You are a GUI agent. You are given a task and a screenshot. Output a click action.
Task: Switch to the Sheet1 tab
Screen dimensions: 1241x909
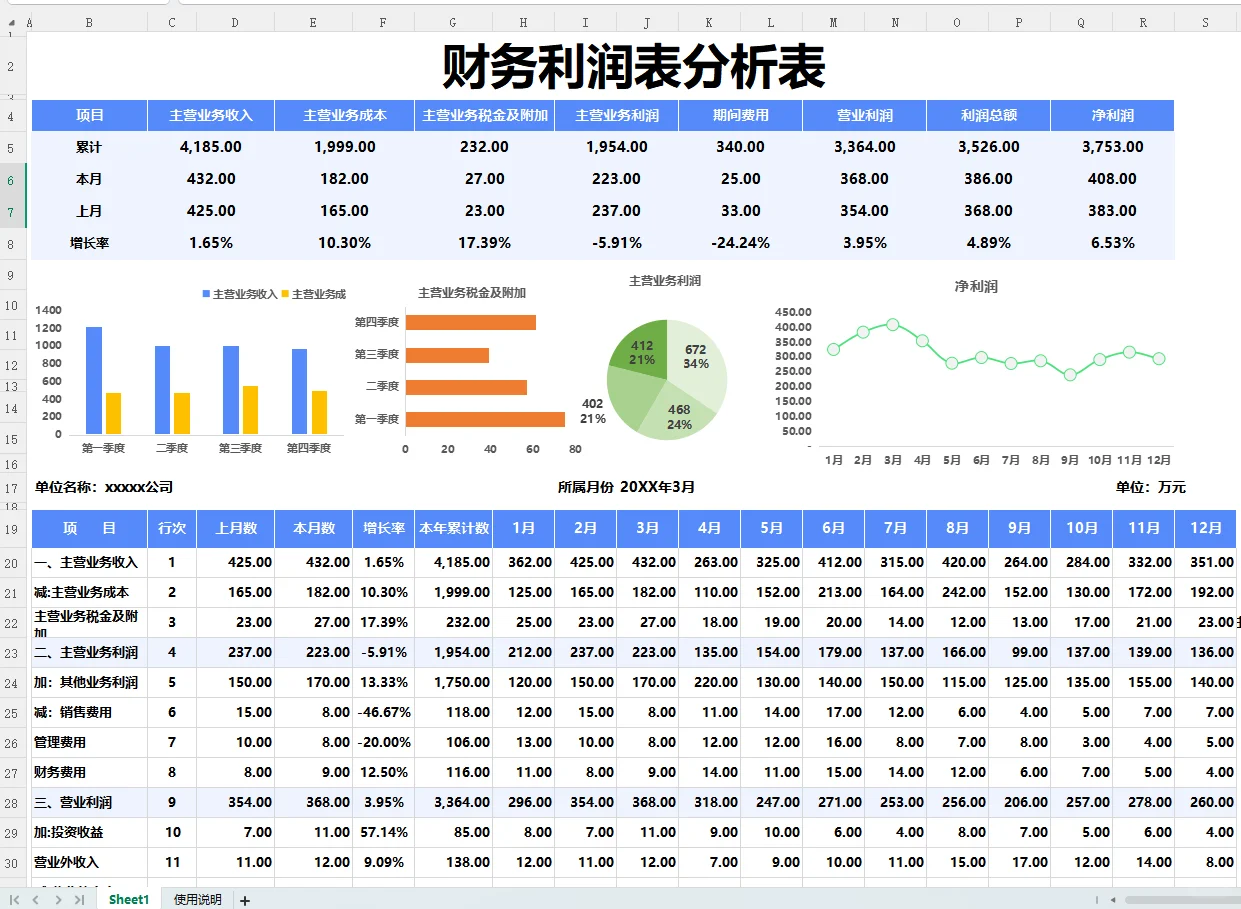pos(127,899)
